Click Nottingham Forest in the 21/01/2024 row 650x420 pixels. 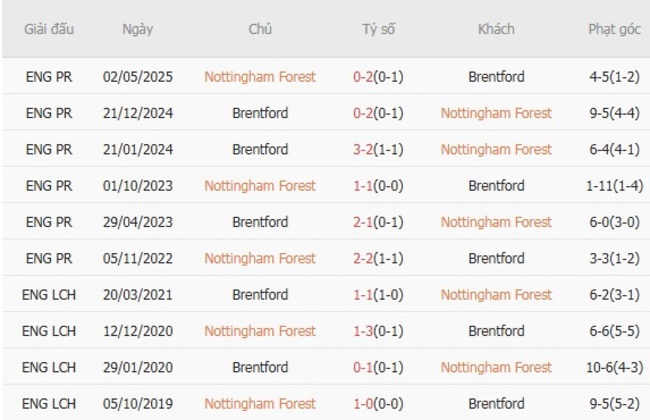click(496, 149)
